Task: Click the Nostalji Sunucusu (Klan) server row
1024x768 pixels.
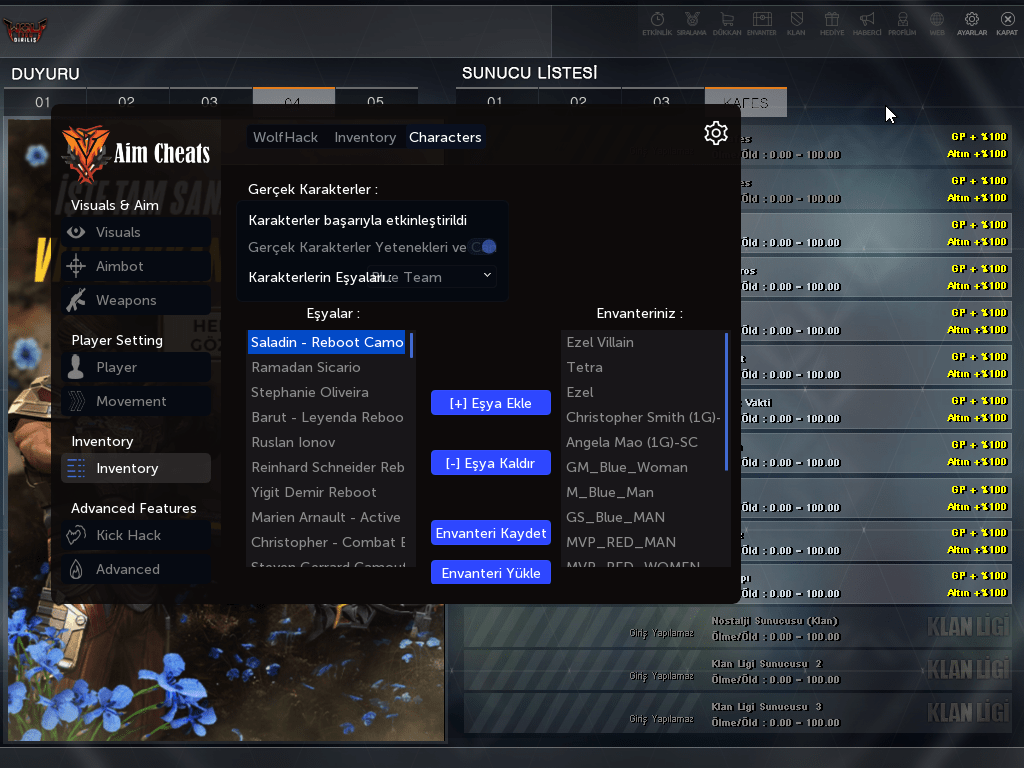Action: pyautogui.click(x=738, y=628)
